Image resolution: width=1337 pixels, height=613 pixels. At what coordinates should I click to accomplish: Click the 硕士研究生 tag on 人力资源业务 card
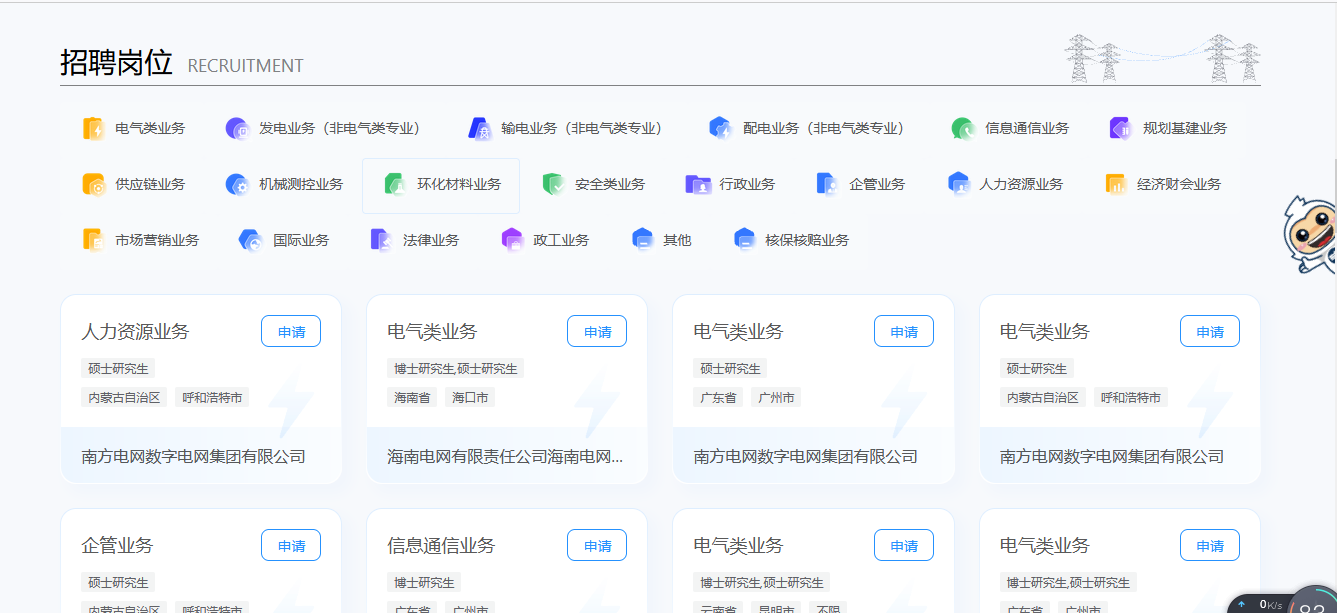click(118, 368)
